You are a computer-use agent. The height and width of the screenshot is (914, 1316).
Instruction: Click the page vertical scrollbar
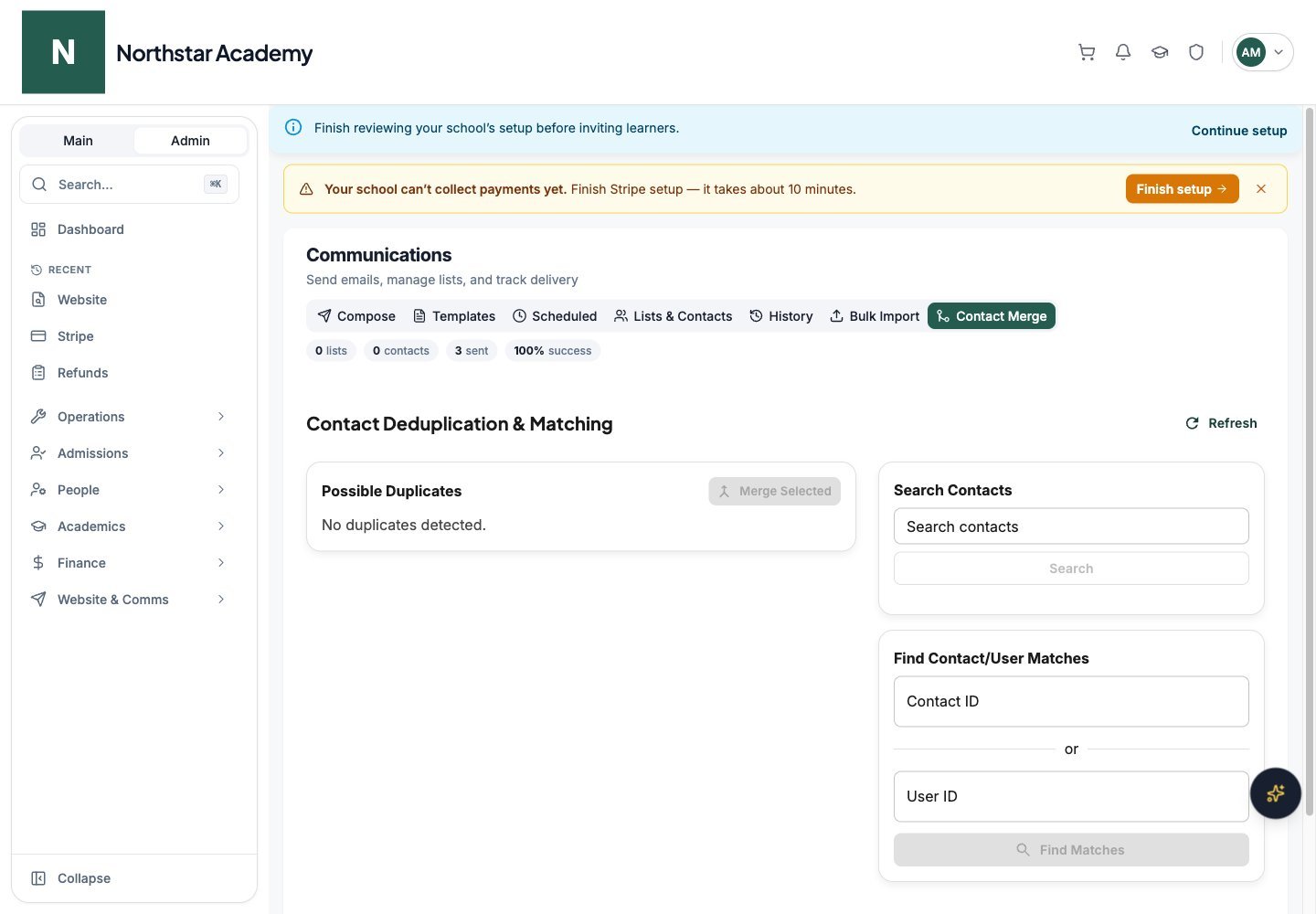(x=1310, y=462)
